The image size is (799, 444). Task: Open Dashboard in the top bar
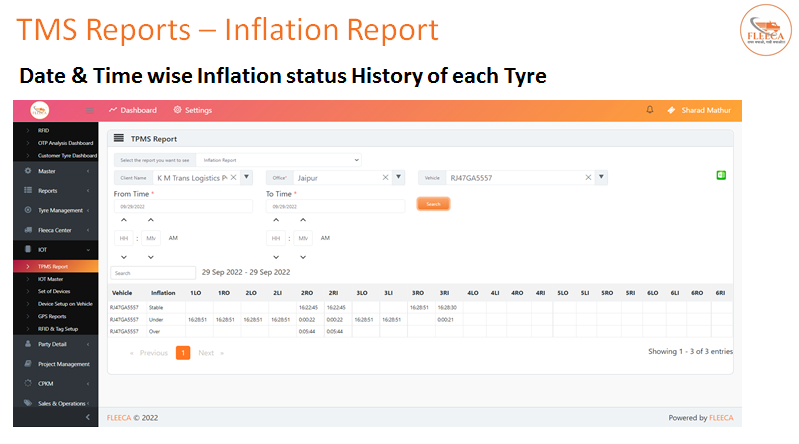click(x=133, y=110)
